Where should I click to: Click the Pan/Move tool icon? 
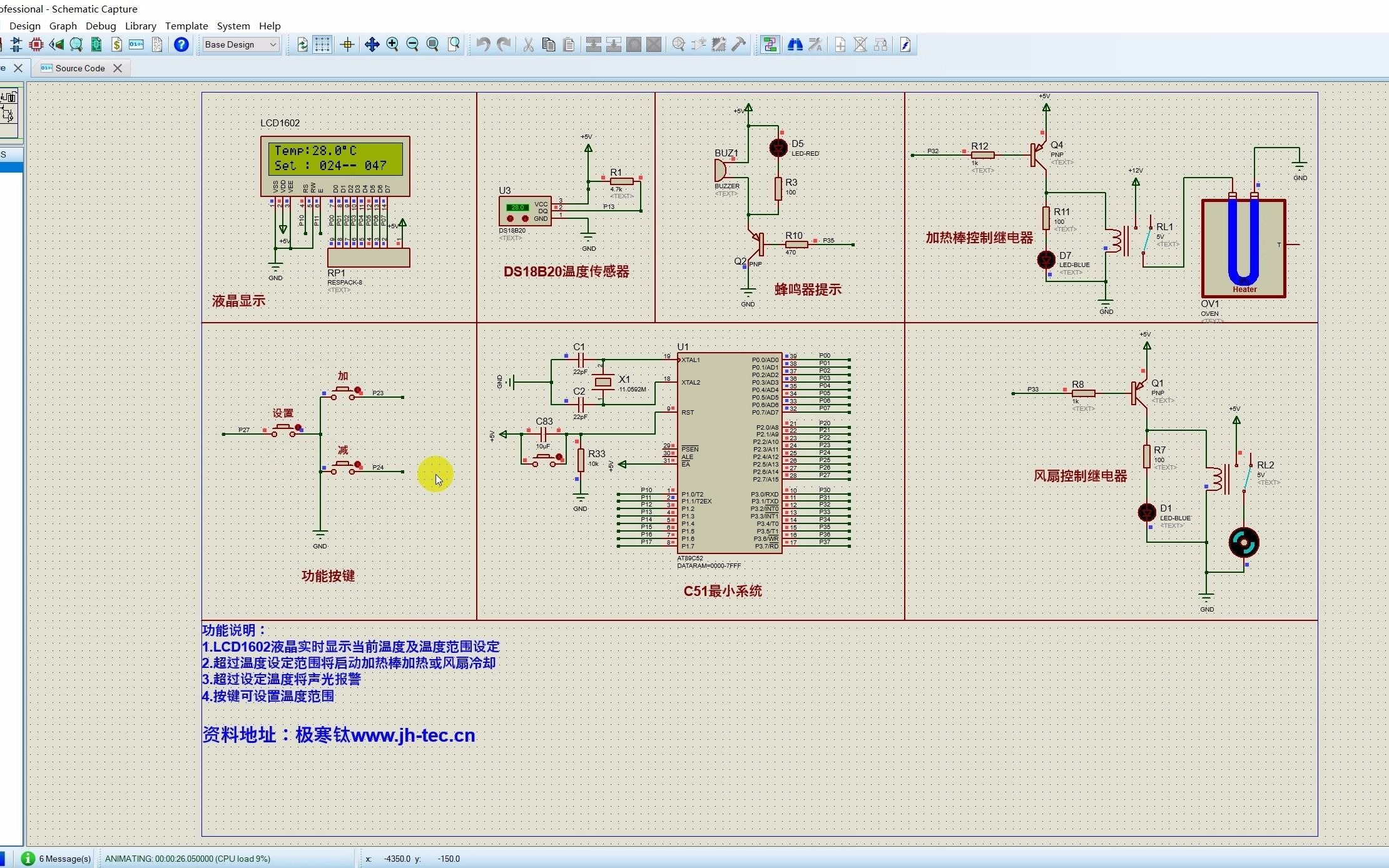pos(371,44)
